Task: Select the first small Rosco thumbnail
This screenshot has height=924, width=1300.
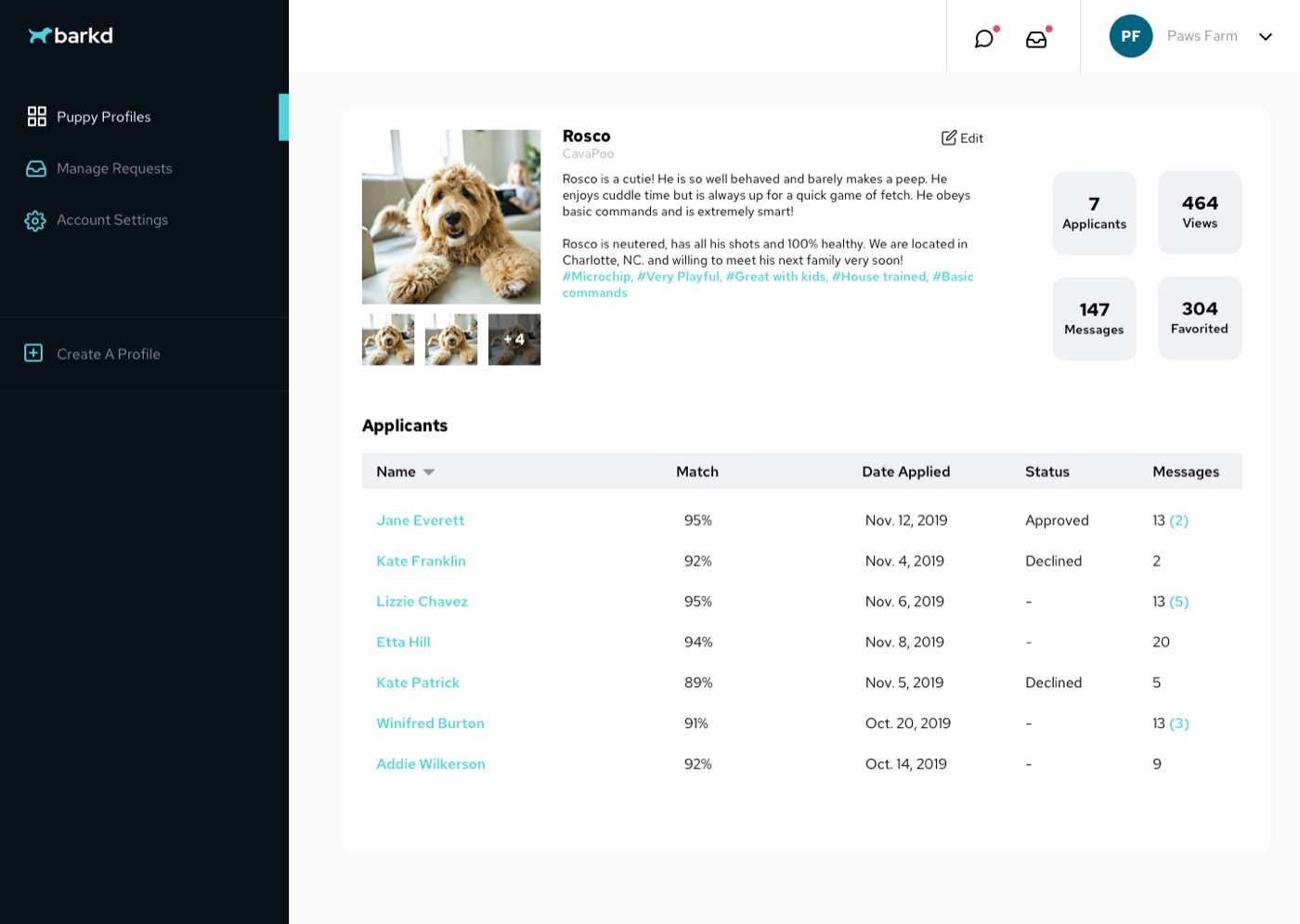Action: (388, 340)
